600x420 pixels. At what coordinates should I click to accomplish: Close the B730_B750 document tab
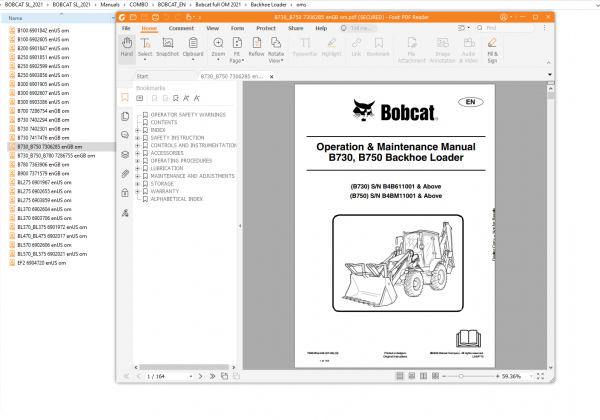coord(271,77)
